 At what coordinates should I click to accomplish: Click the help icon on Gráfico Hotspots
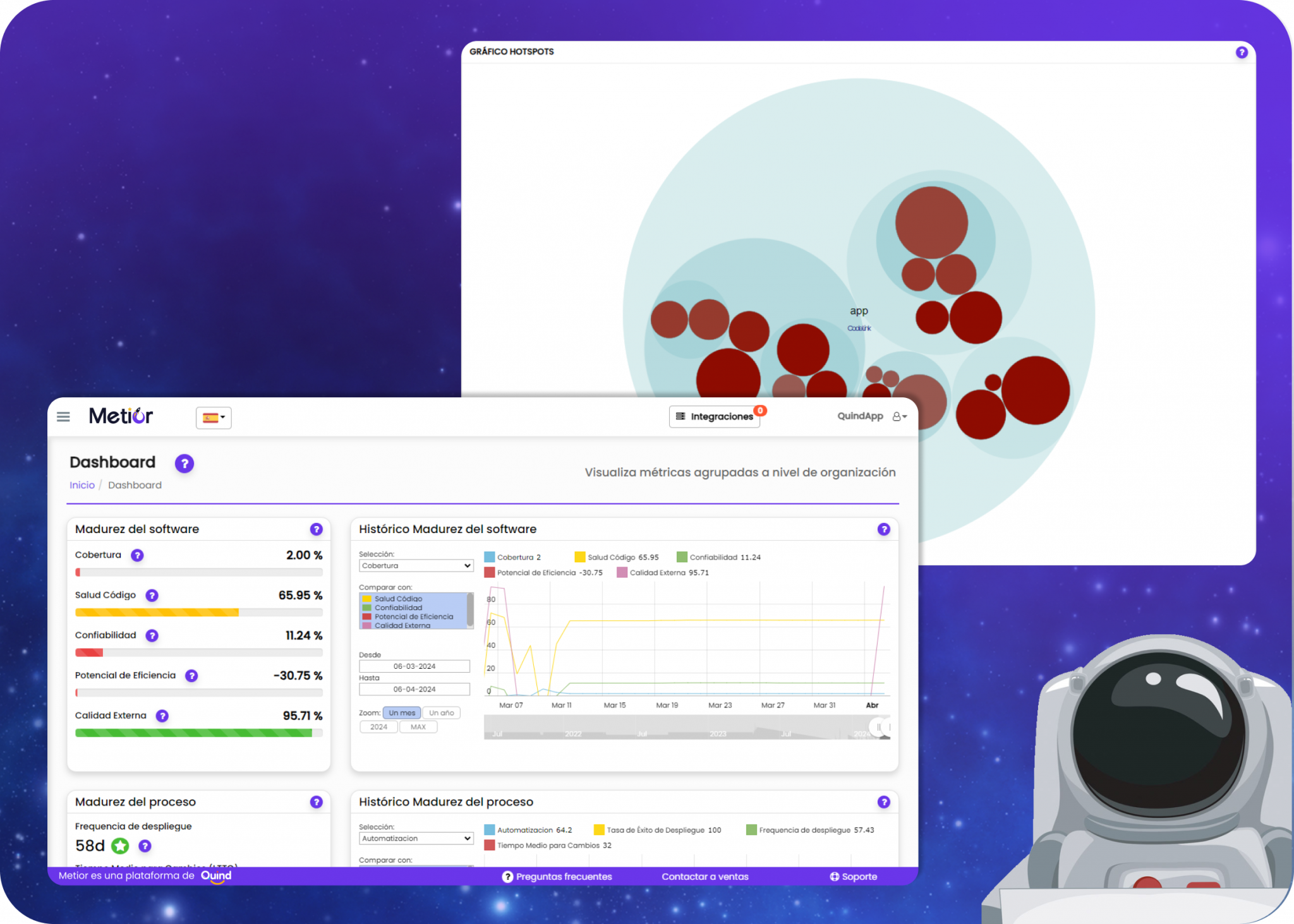(x=1242, y=52)
